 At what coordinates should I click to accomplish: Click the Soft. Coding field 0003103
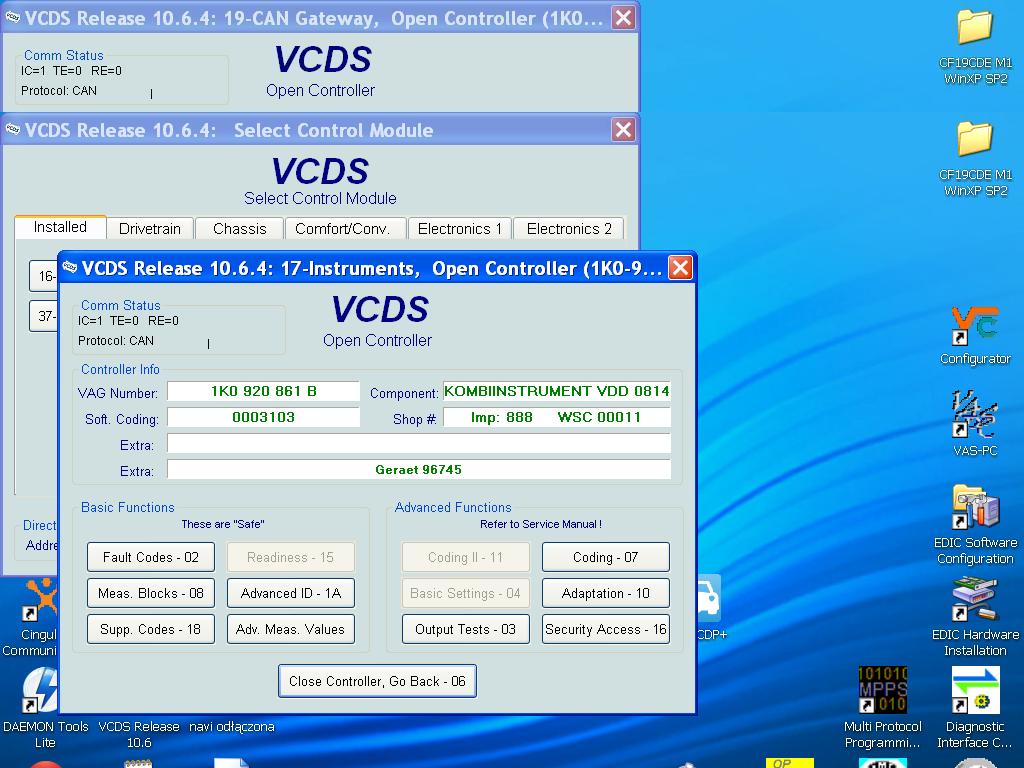click(x=263, y=417)
